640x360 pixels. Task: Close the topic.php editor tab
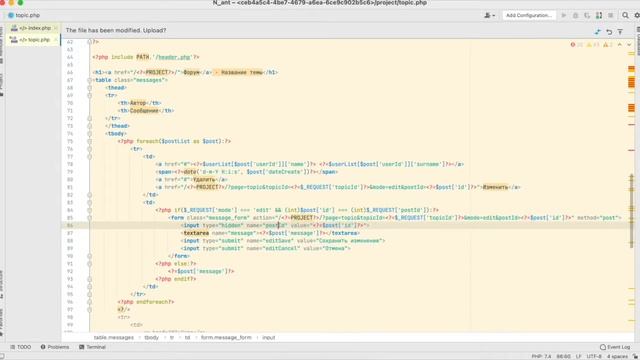55,40
